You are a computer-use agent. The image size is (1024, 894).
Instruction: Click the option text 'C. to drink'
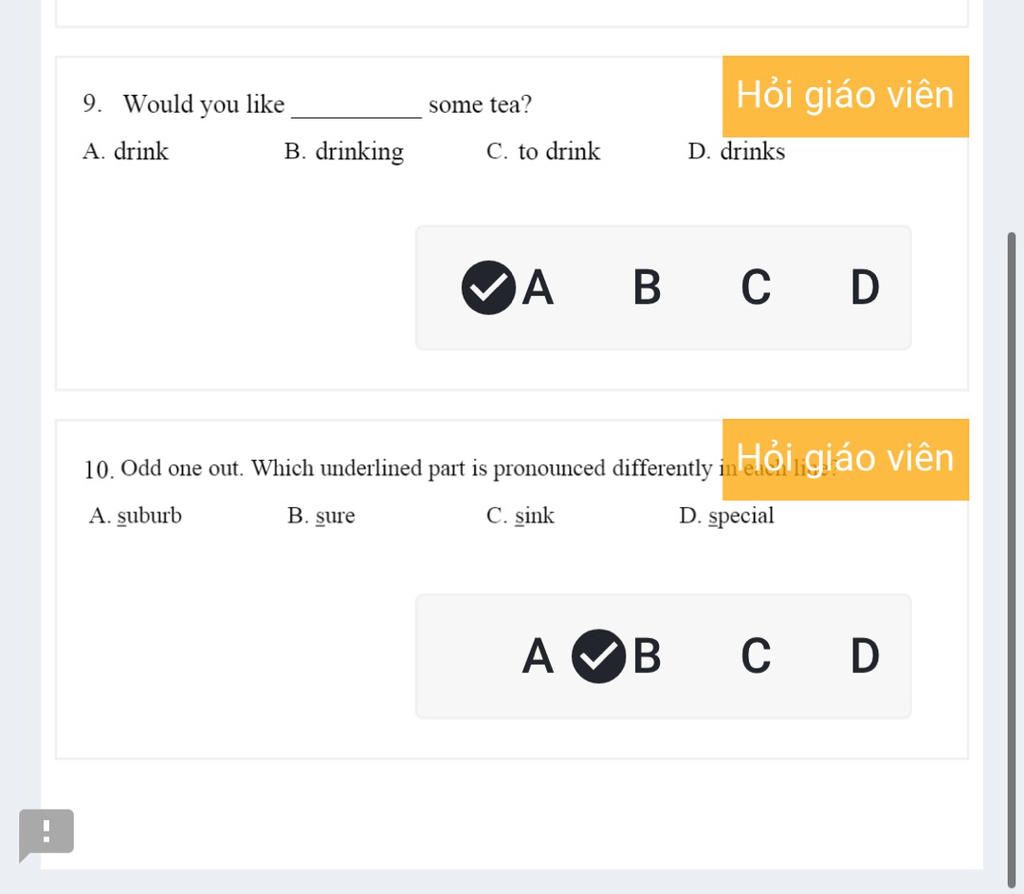coord(543,152)
